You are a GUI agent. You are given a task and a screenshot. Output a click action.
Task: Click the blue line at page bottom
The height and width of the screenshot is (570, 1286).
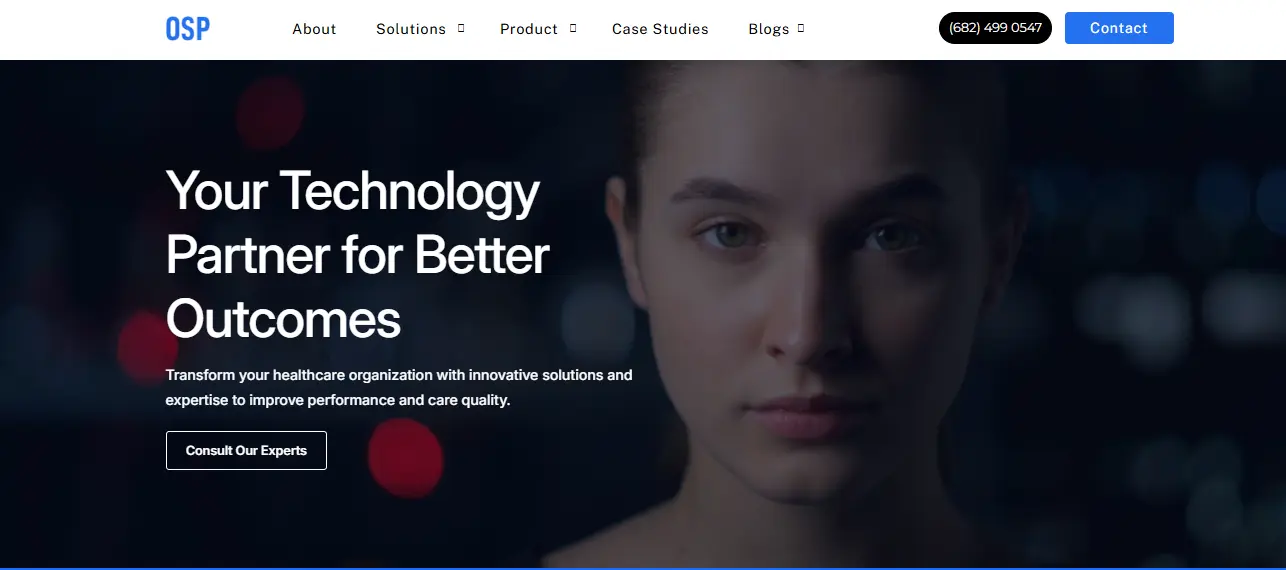tap(643, 568)
